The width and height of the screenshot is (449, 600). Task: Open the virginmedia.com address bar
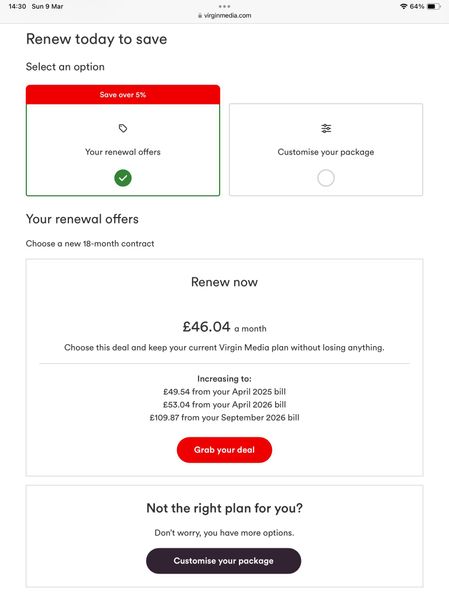225,16
